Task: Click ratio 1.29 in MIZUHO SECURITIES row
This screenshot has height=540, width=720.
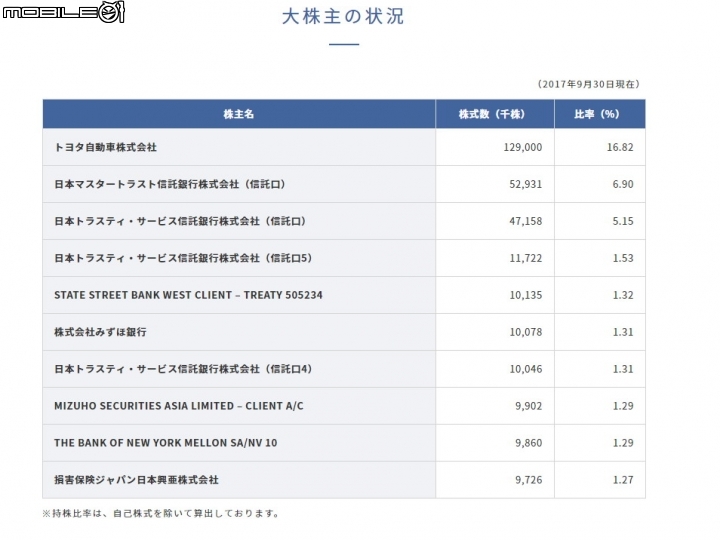Action: pyautogui.click(x=623, y=406)
